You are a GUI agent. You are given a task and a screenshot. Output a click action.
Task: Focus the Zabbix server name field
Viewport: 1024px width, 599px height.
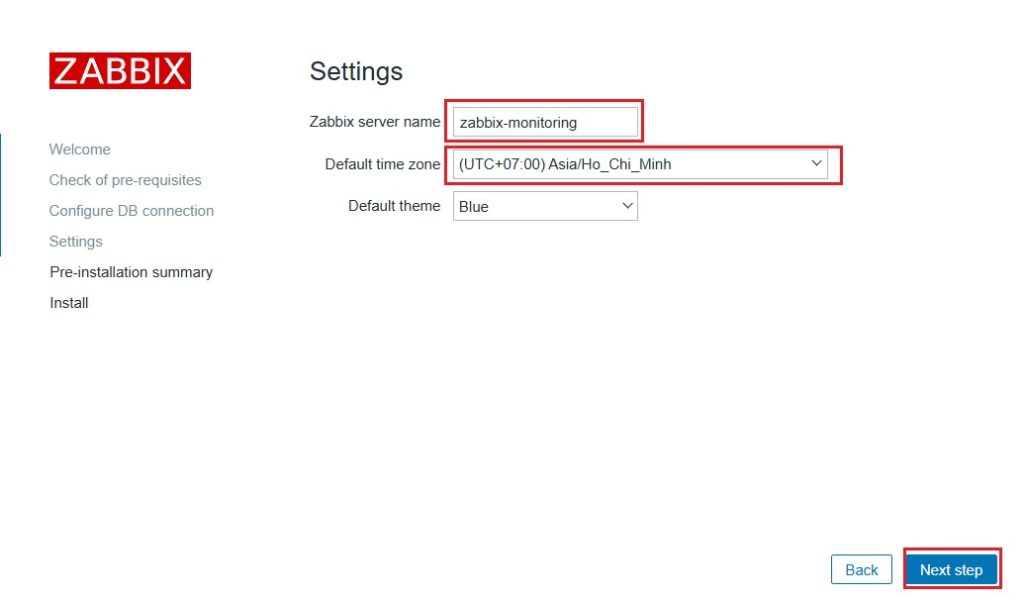[x=545, y=122]
